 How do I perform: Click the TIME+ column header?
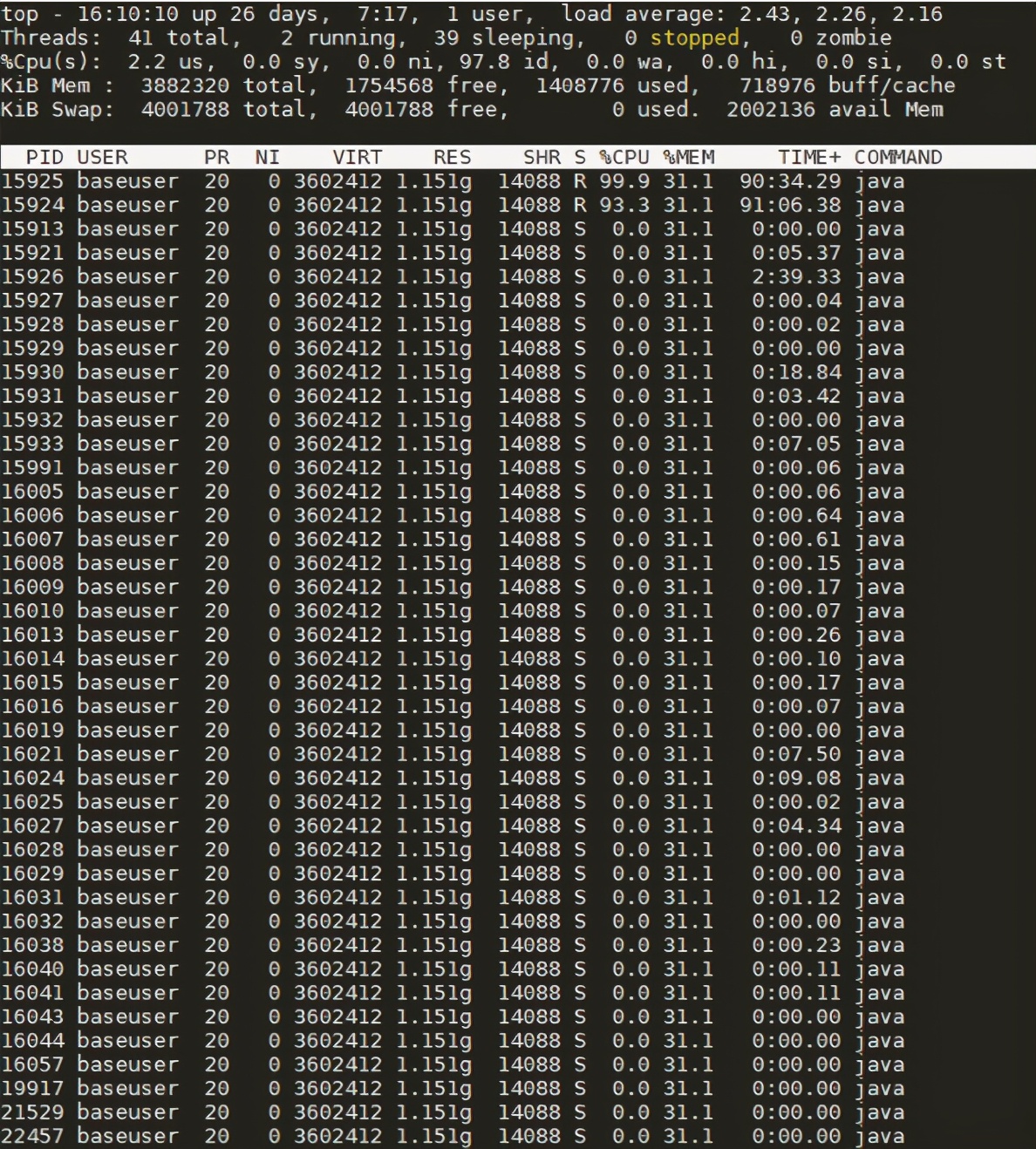[x=810, y=157]
